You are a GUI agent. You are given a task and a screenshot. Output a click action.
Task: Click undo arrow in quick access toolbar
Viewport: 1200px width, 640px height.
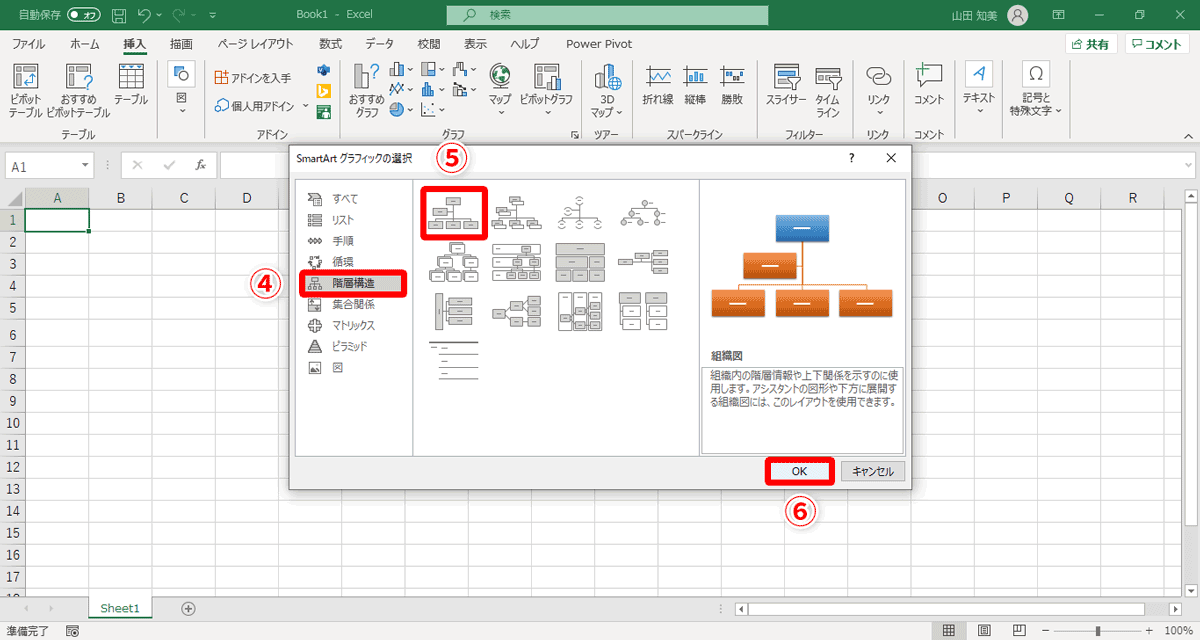pyautogui.click(x=144, y=15)
